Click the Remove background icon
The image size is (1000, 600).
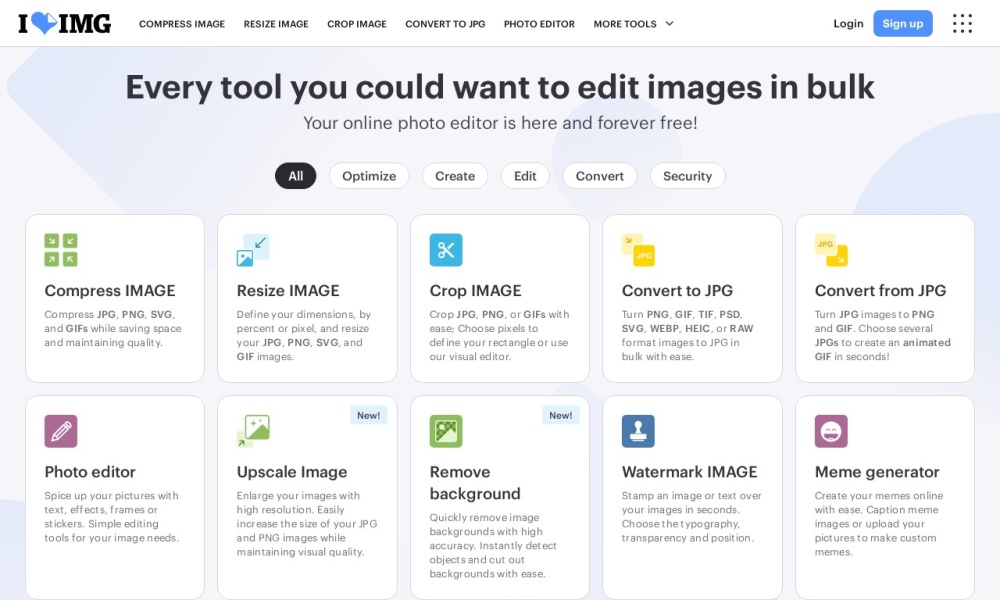(446, 431)
